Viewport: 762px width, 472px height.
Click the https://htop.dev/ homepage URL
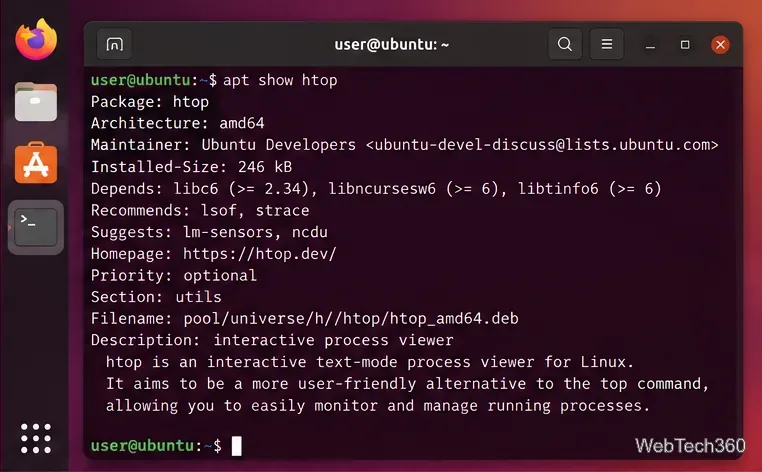[260, 254]
